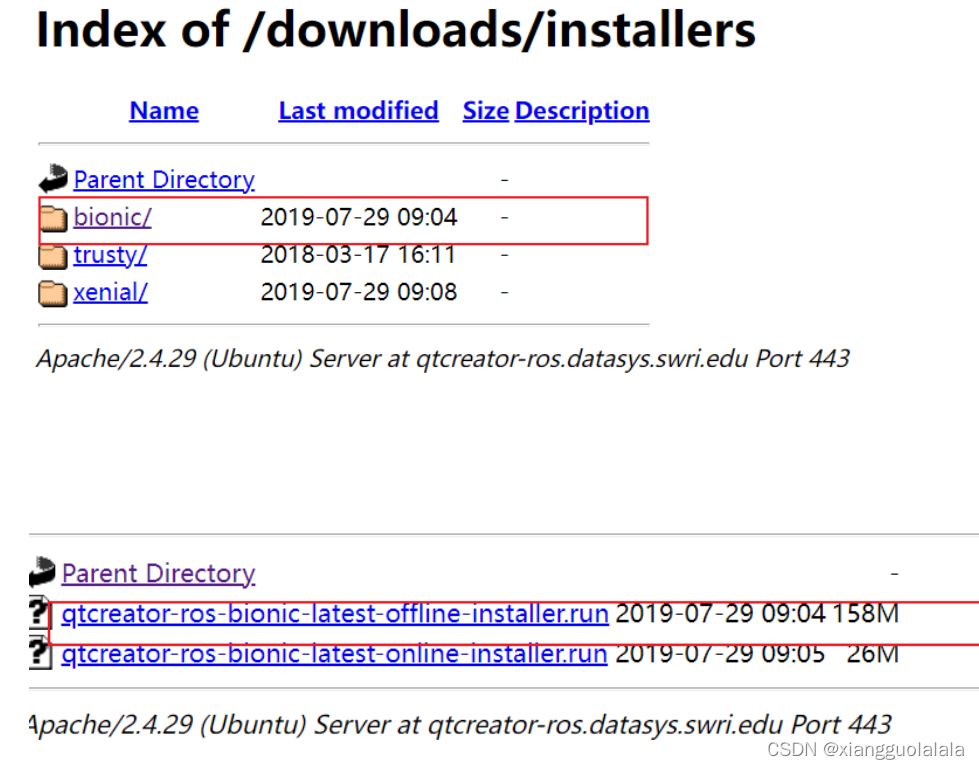979x769 pixels.
Task: Click the bionic folder icon
Action: pyautogui.click(x=54, y=217)
